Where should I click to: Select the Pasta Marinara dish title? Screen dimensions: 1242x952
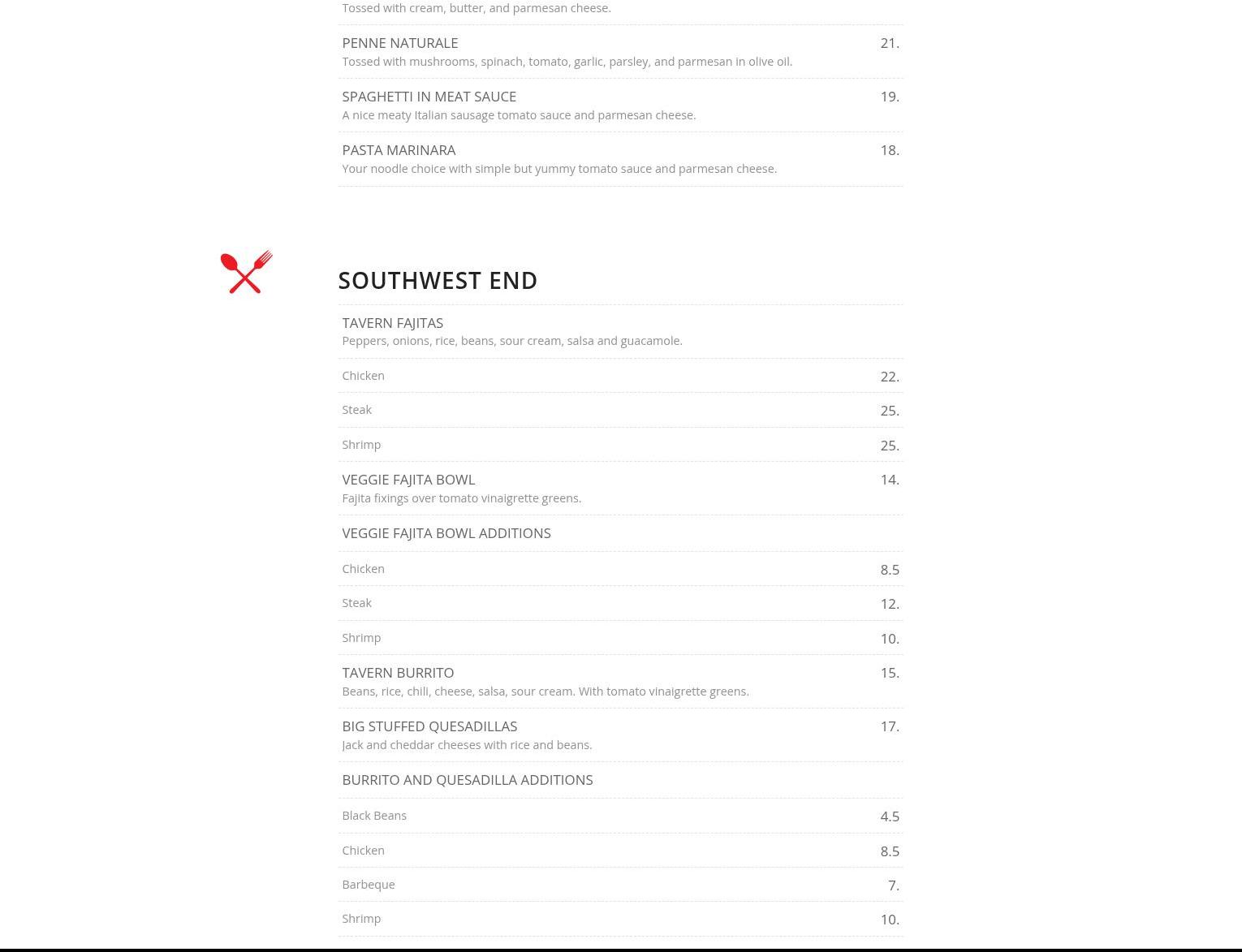click(x=399, y=150)
